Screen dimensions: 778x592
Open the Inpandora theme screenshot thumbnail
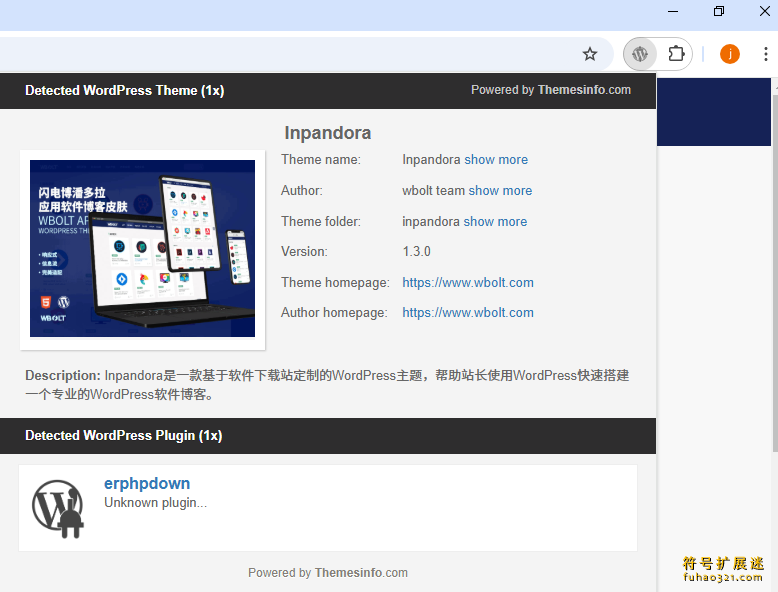tap(142, 249)
